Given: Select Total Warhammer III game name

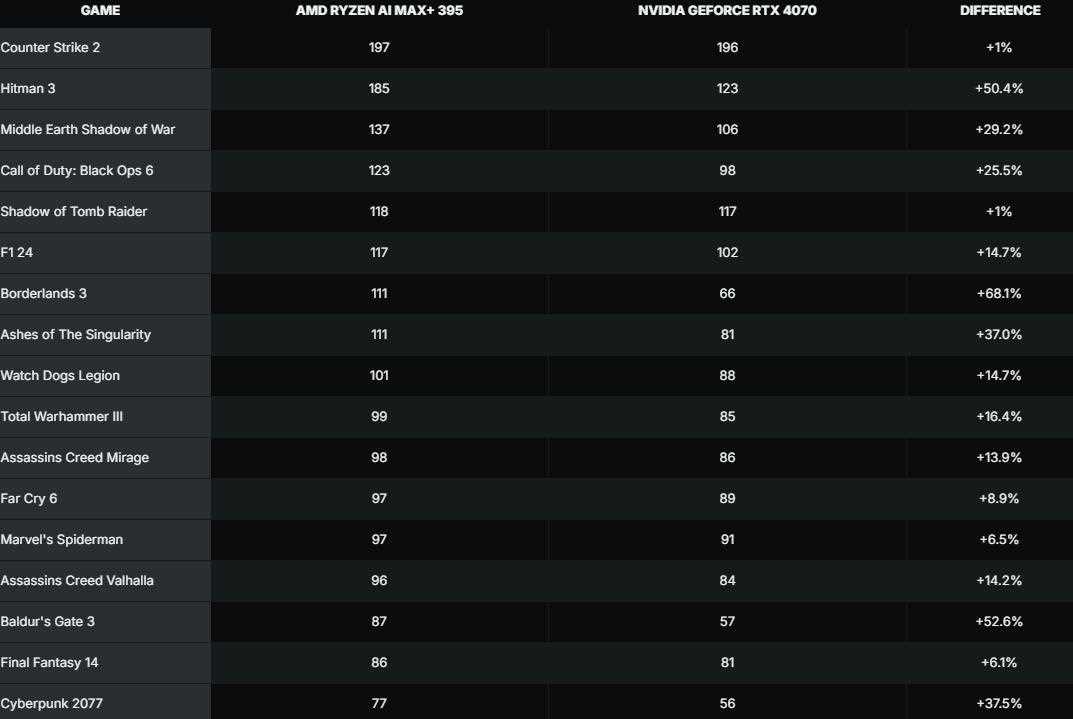Looking at the screenshot, I should (x=62, y=417).
